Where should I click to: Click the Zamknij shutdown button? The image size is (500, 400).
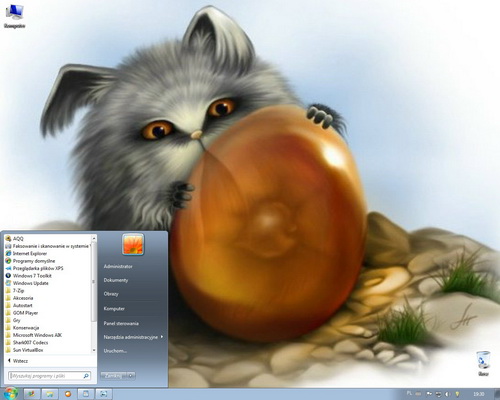point(114,376)
